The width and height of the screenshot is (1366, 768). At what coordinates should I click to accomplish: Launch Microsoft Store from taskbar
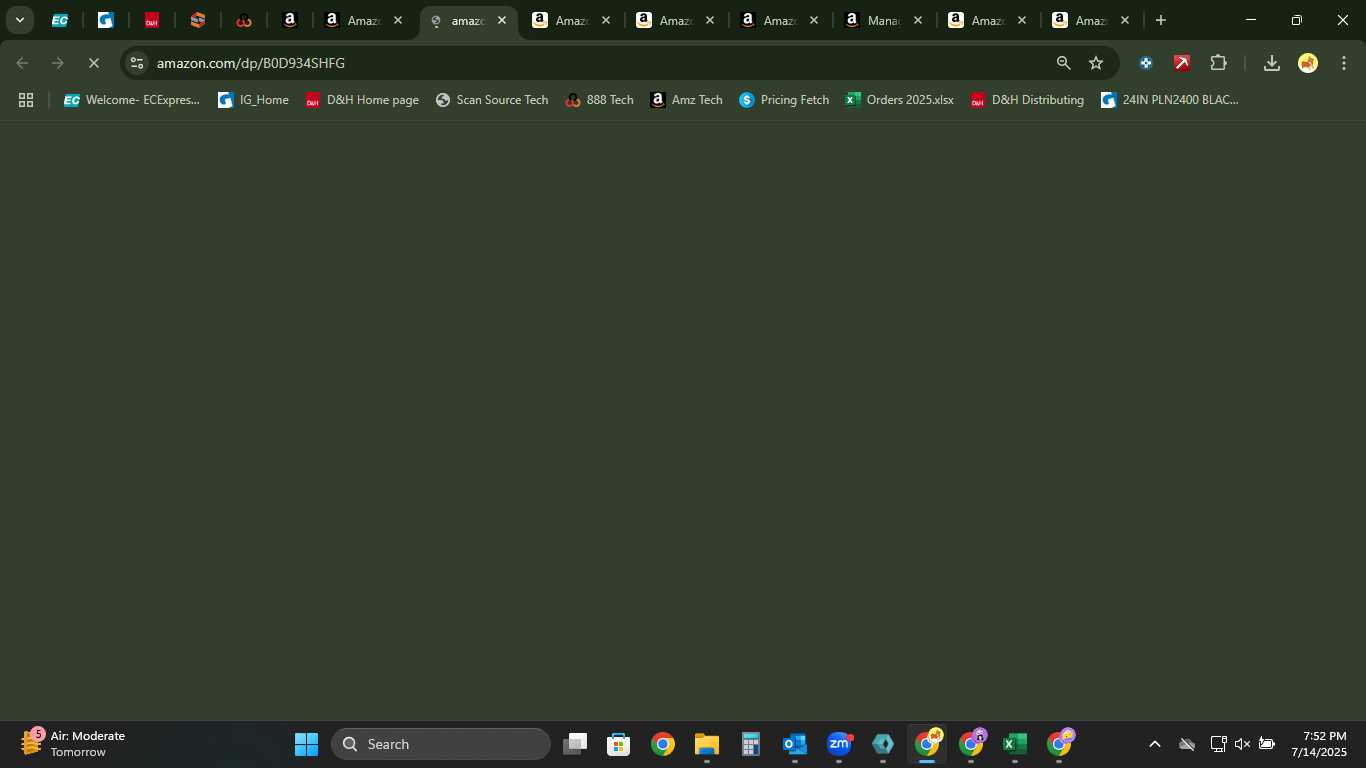coord(619,744)
